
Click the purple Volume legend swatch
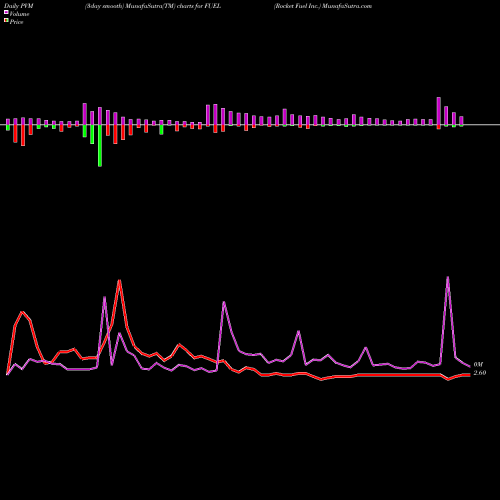coord(6,12)
